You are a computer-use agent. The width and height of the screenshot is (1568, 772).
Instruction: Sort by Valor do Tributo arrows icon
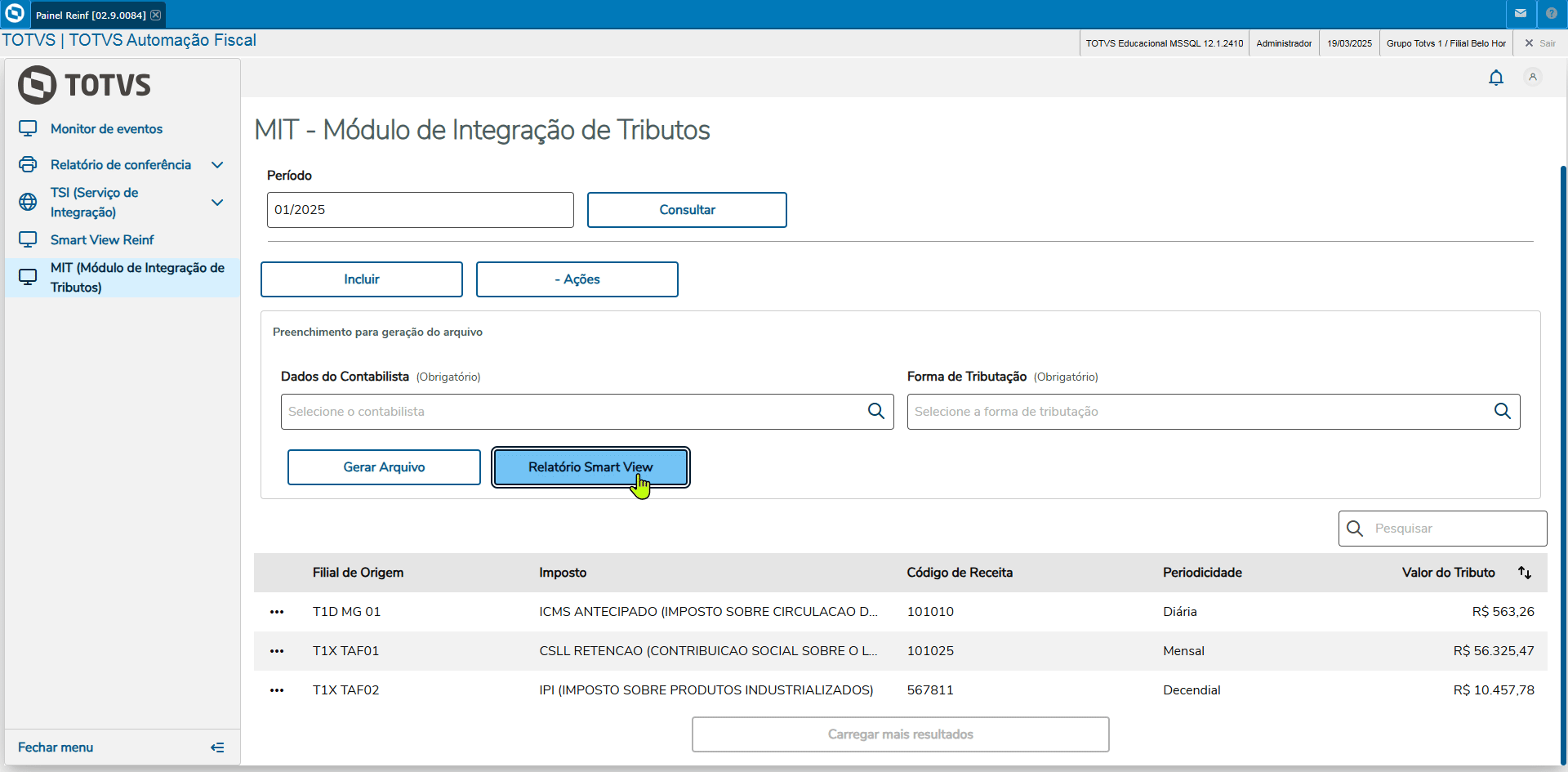point(1525,573)
